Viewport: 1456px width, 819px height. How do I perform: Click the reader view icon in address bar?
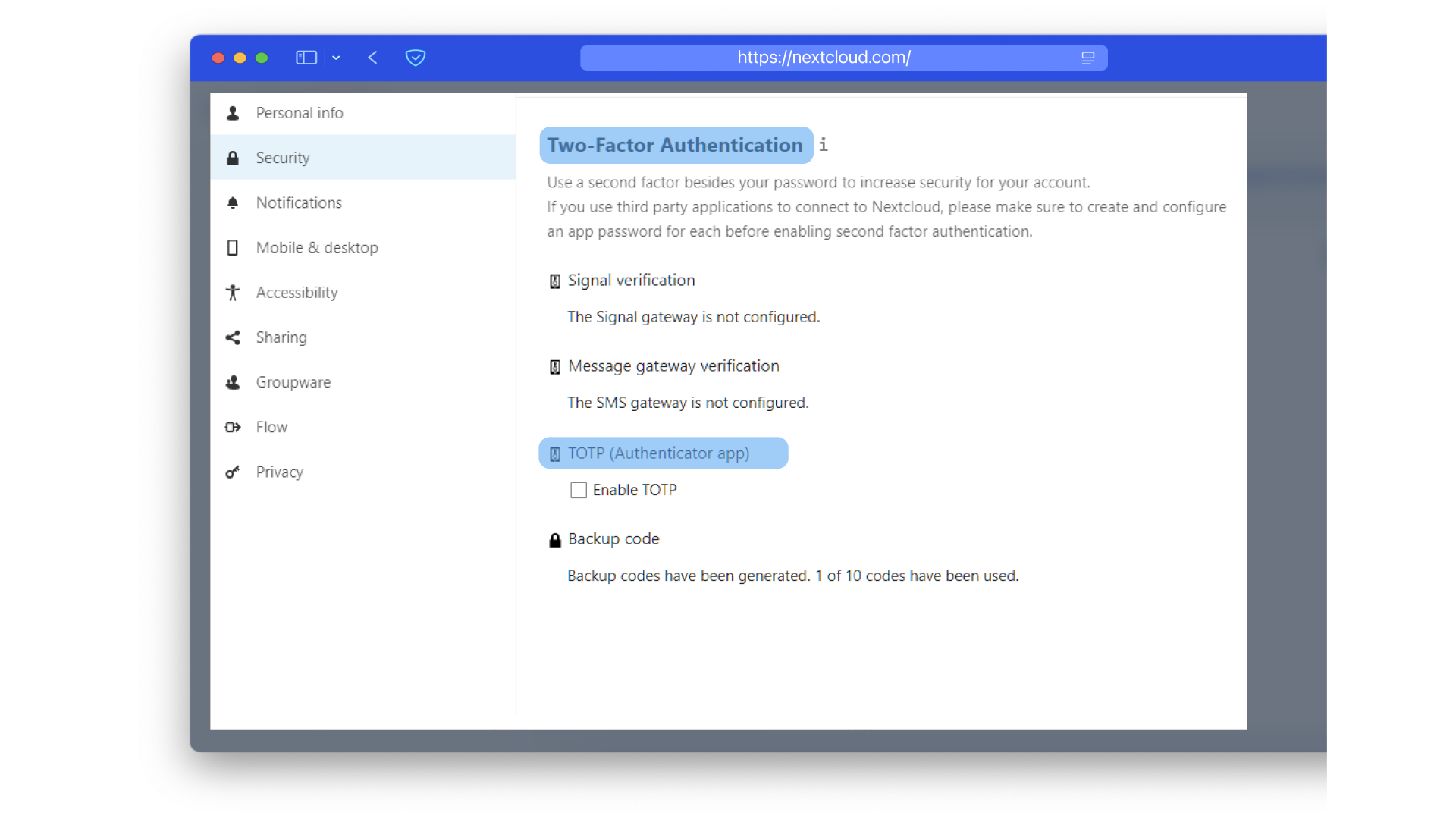[1088, 58]
